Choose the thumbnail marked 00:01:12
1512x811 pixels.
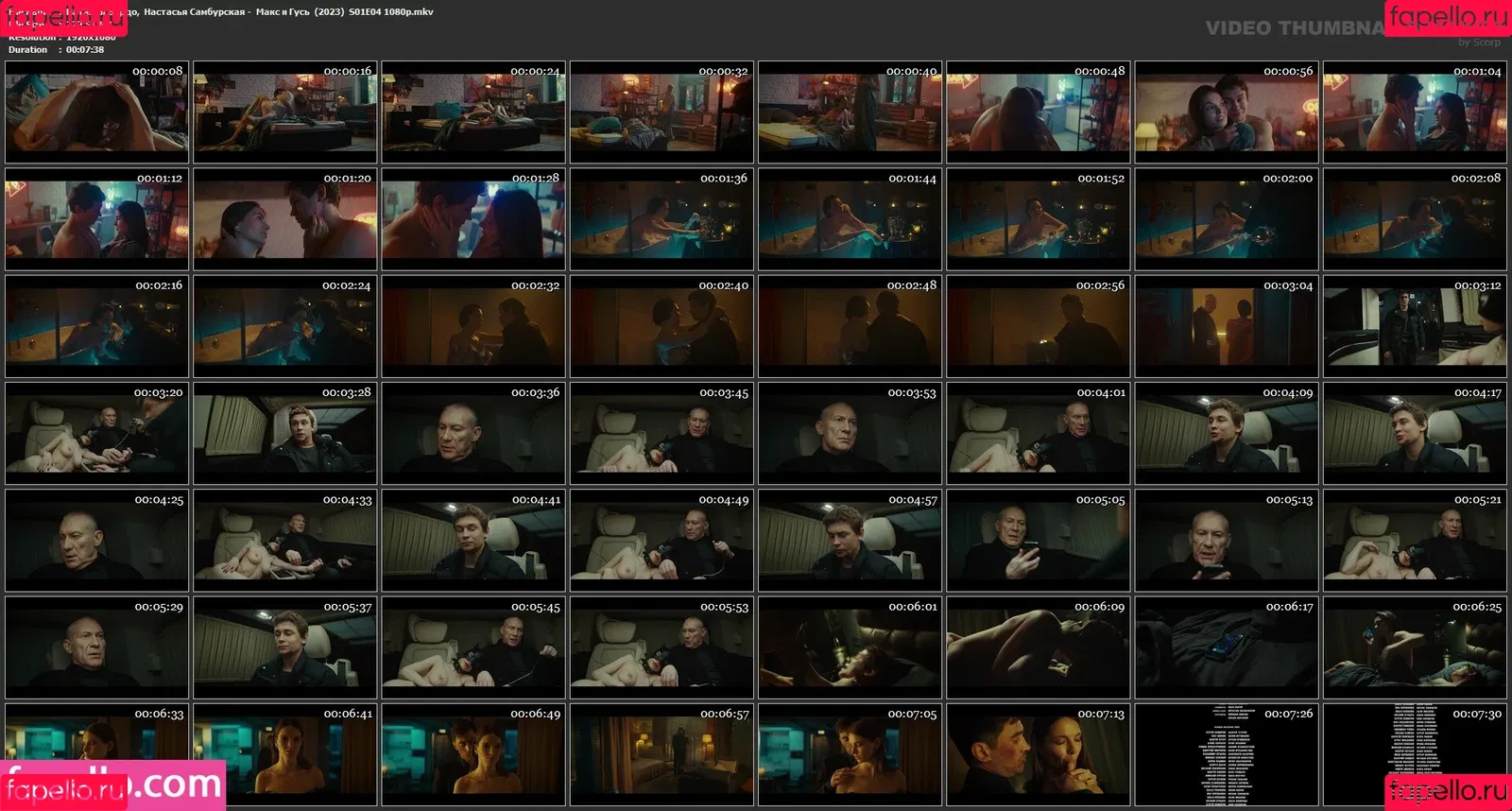(96, 219)
